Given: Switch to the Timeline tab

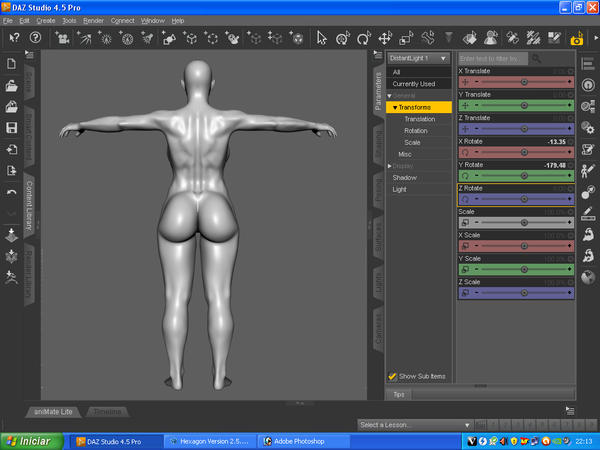Looking at the screenshot, I should [108, 411].
